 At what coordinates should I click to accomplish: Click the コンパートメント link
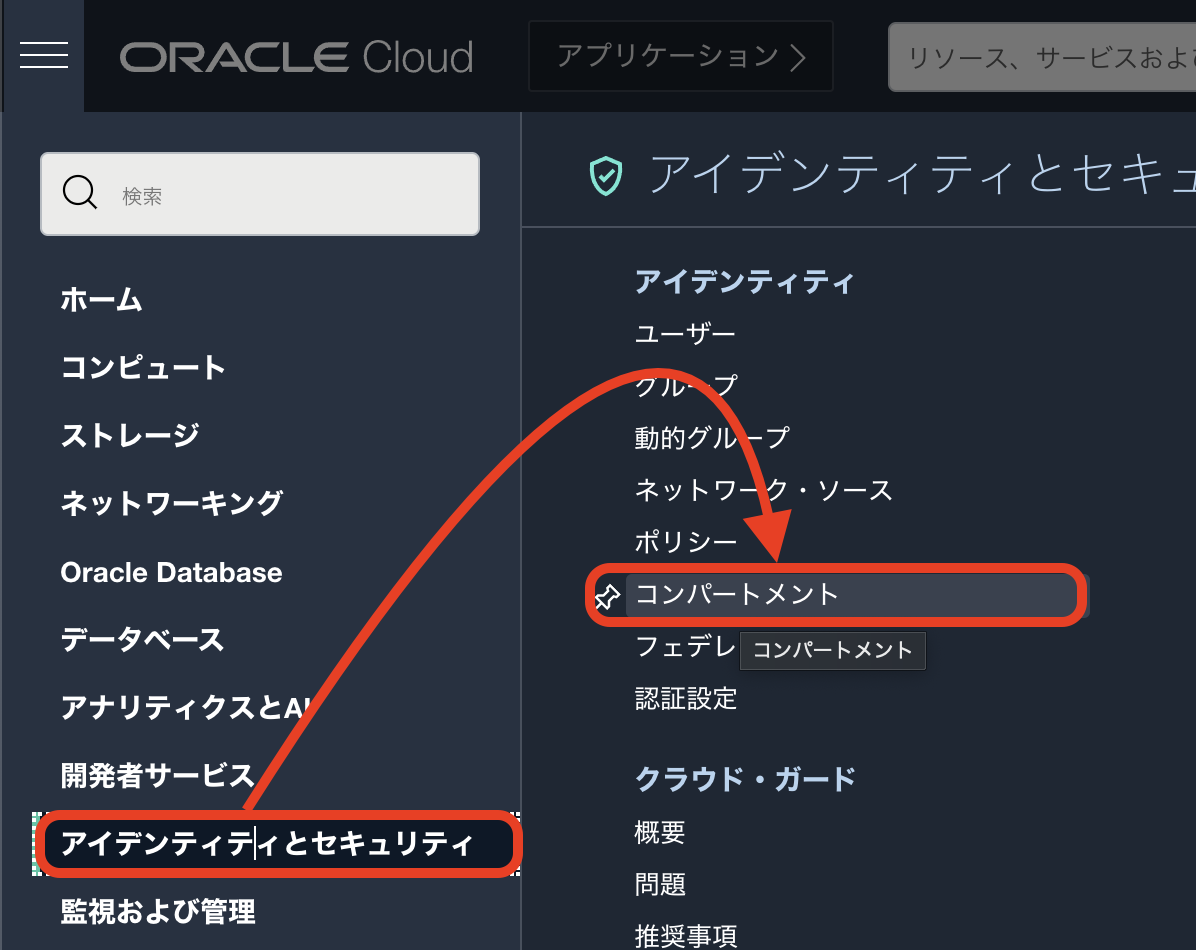pyautogui.click(x=738, y=594)
